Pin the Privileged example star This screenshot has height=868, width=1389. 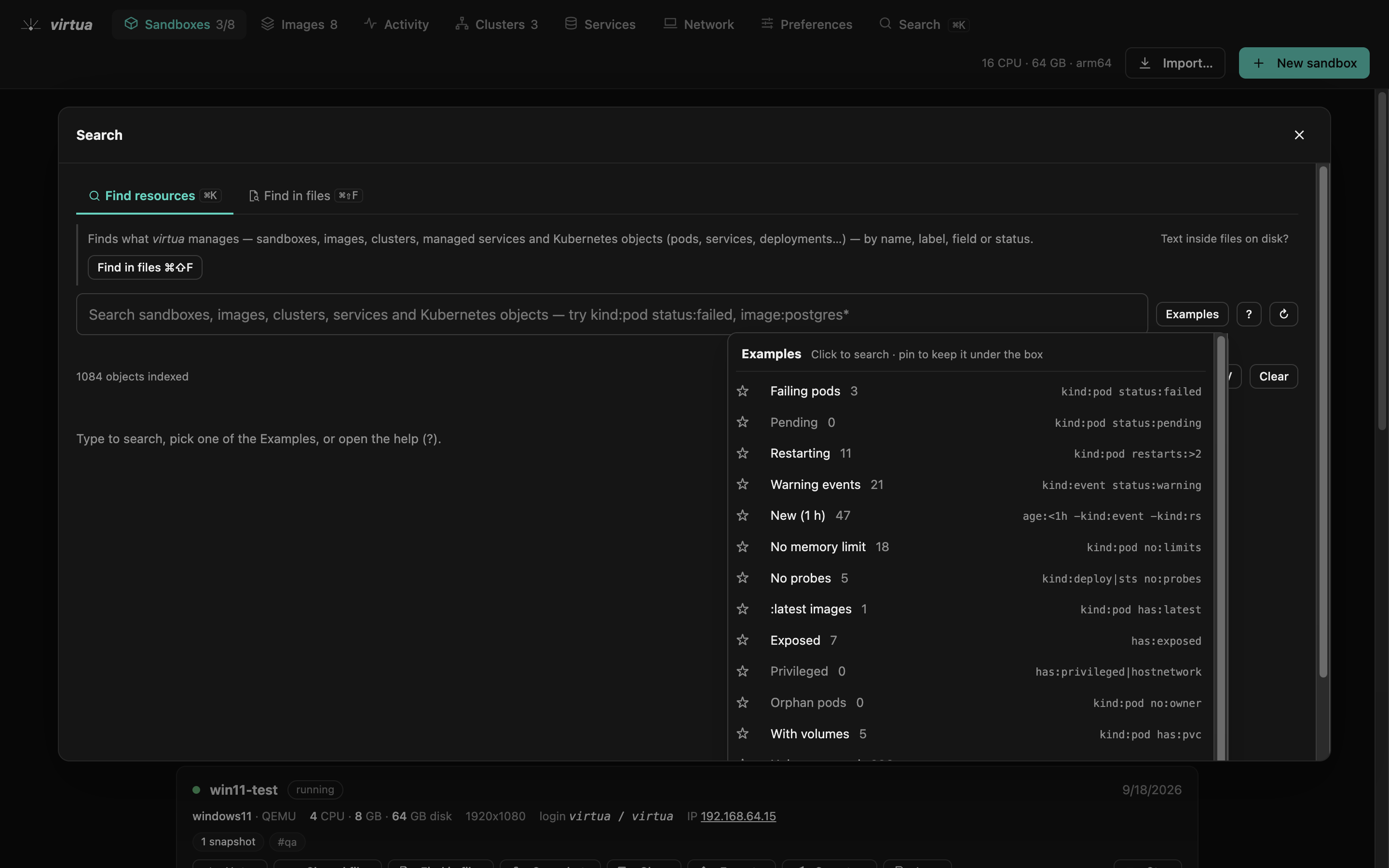click(743, 671)
